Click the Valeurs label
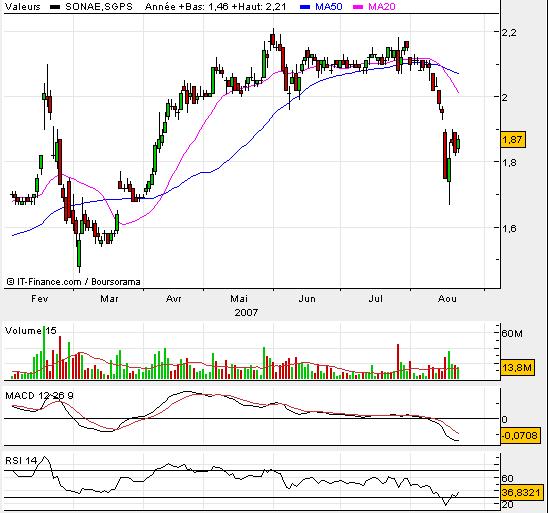Viewport: 548px width, 513px height. [x=23, y=7]
